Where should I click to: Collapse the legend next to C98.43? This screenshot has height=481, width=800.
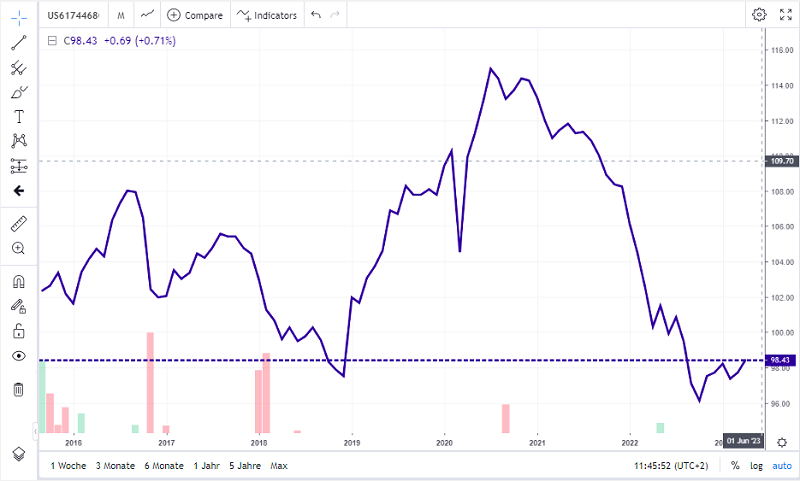[52, 41]
